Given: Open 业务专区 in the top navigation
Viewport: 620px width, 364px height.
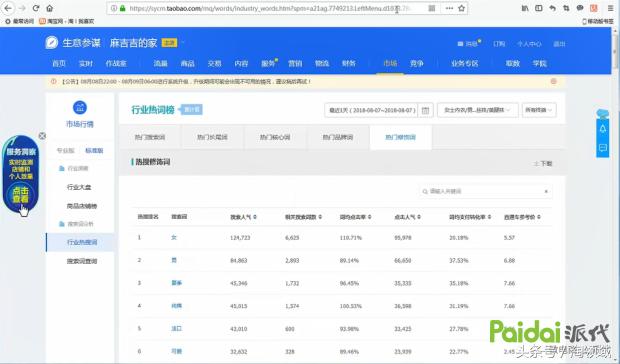Looking at the screenshot, I should (x=465, y=63).
